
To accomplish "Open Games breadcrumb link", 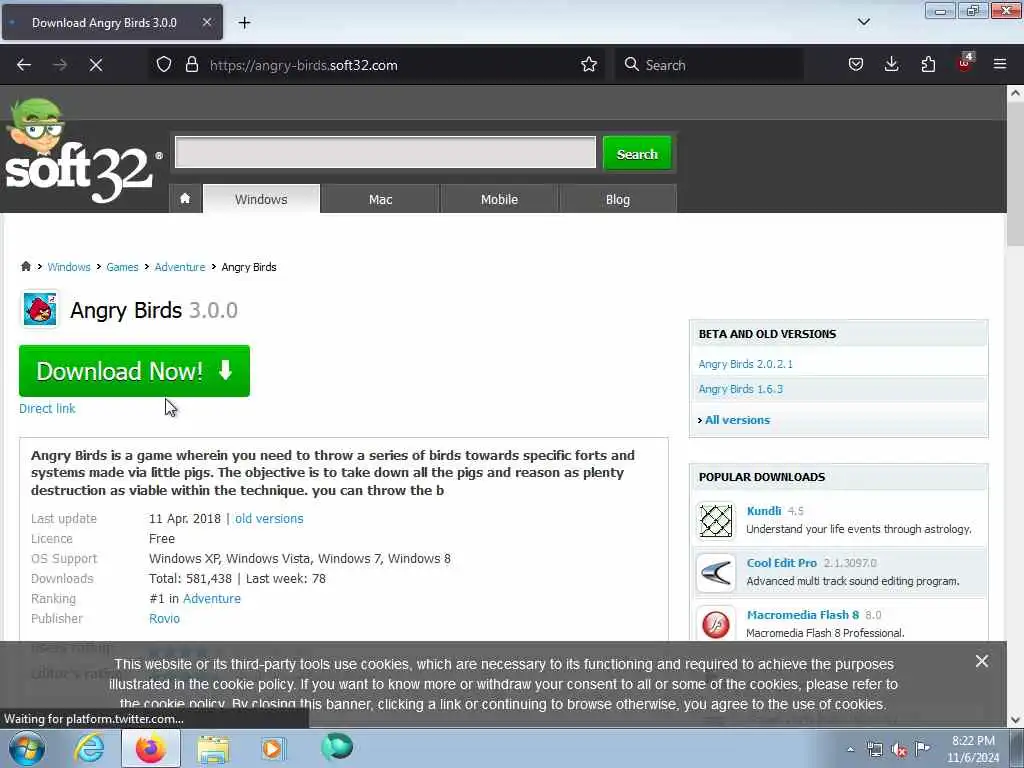I will (x=122, y=267).
